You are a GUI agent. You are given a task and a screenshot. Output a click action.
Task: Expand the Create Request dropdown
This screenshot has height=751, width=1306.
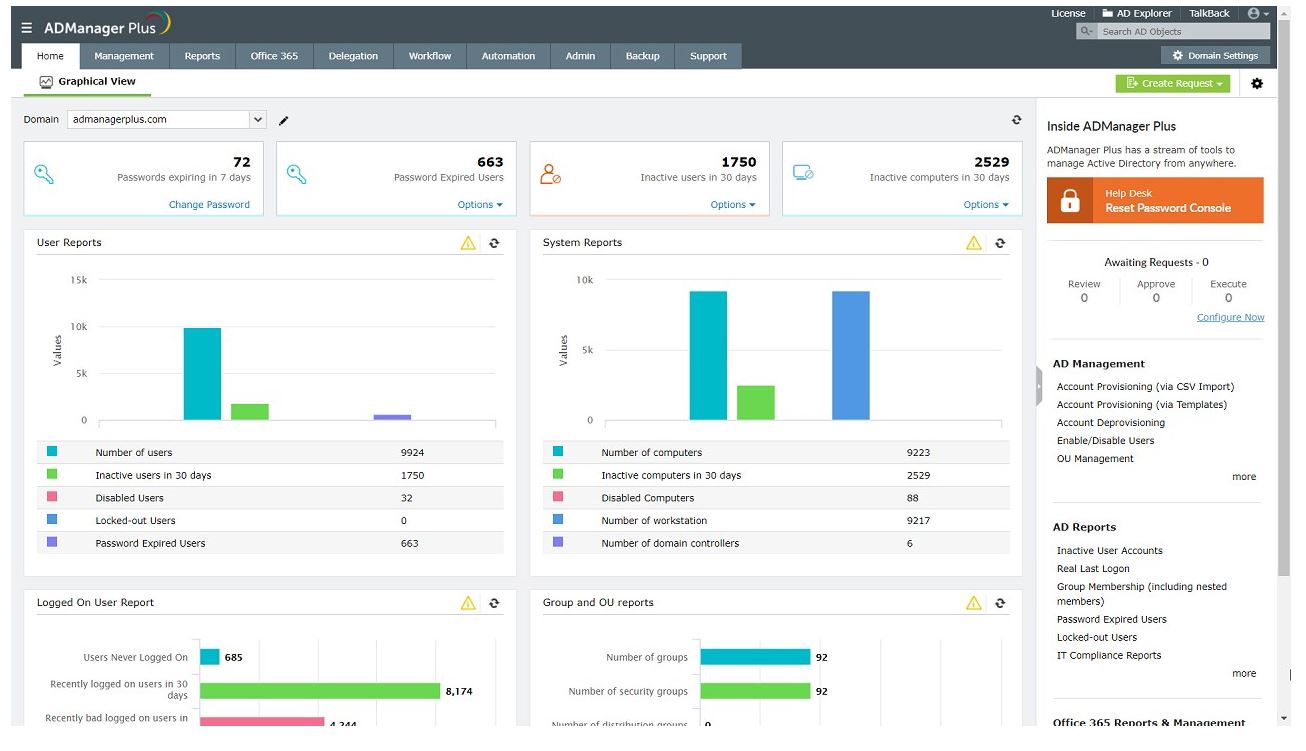(x=1173, y=84)
